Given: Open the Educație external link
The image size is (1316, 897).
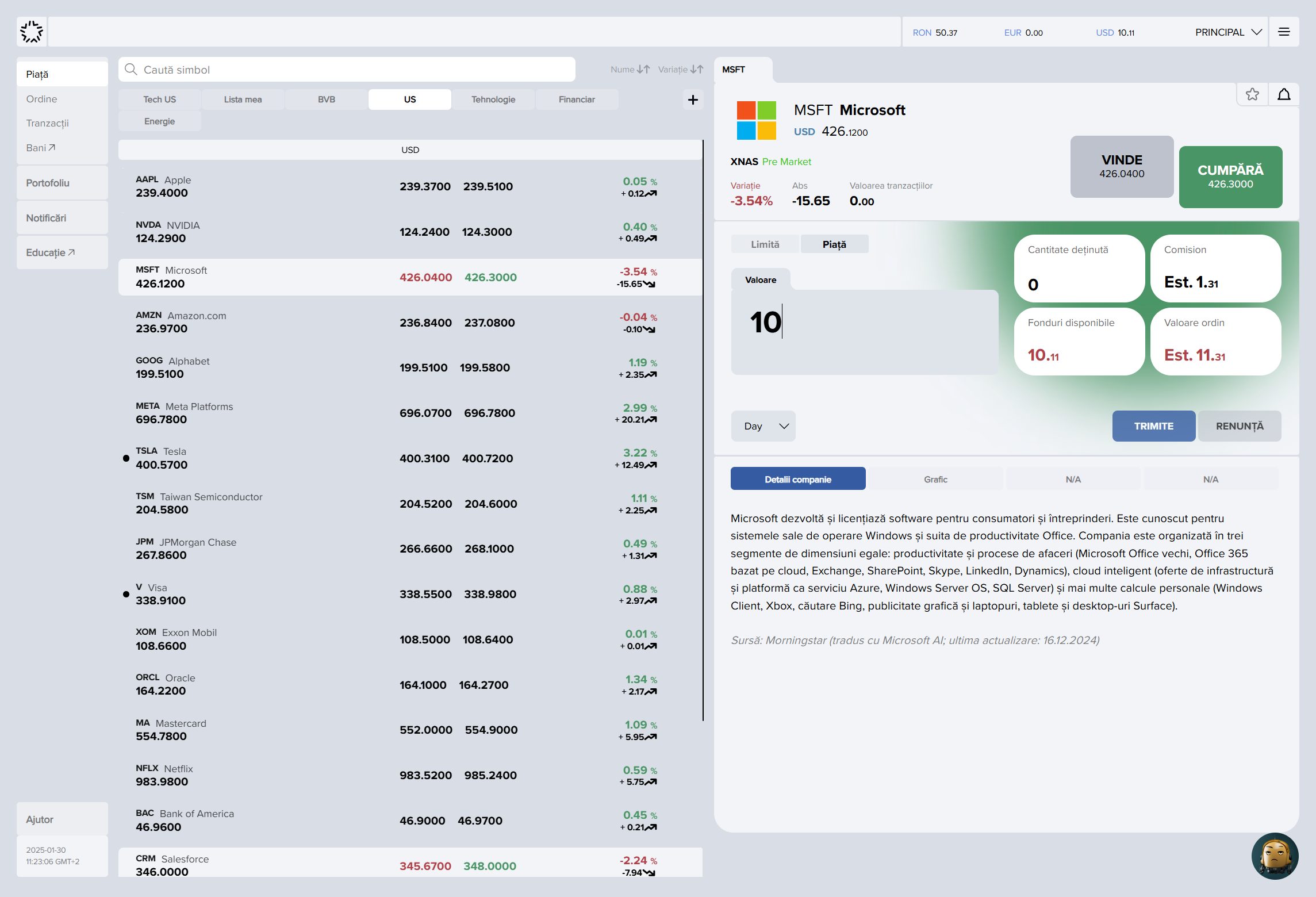Looking at the screenshot, I should (x=62, y=252).
